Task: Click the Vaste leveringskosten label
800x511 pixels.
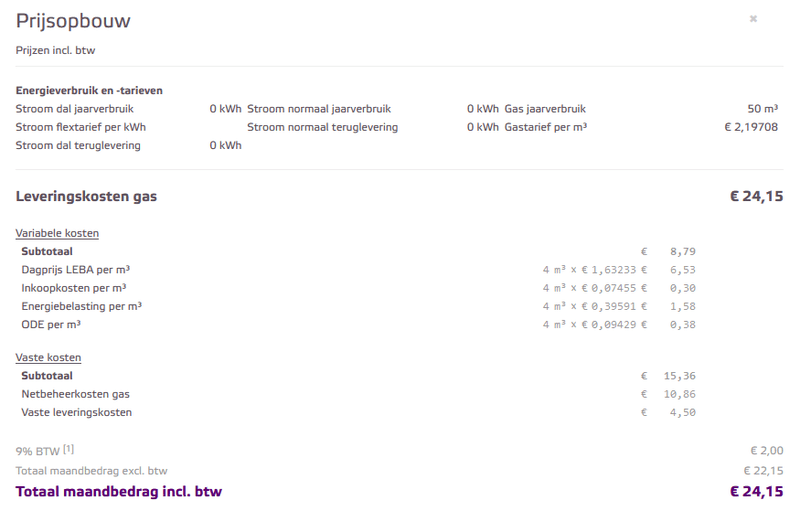Action: click(77, 412)
